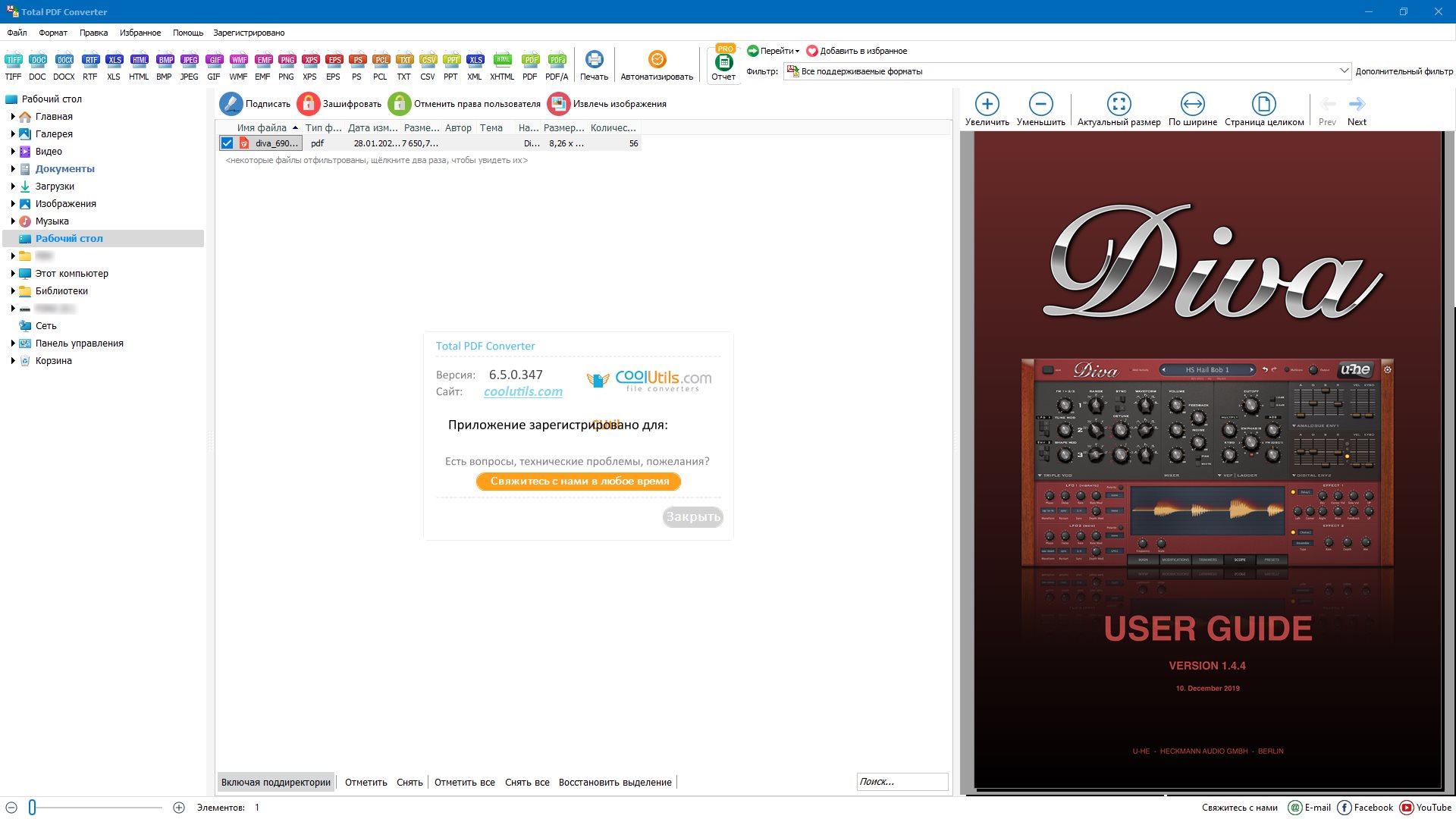Click the Закрыть button in dialog

click(692, 516)
